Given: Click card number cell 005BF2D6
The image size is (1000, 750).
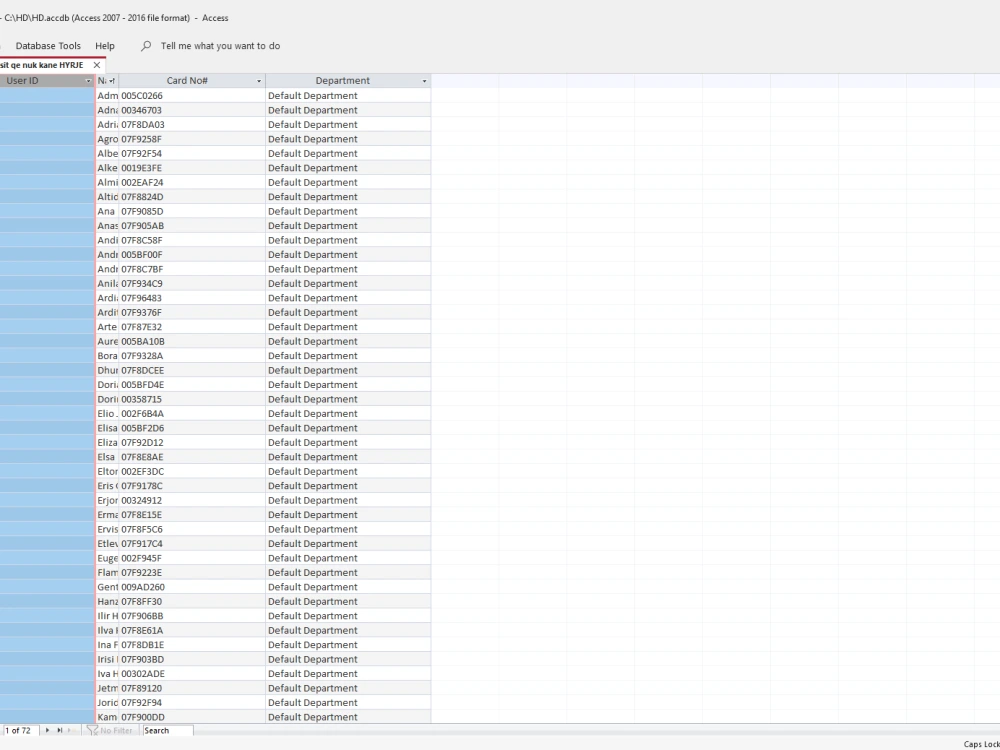Looking at the screenshot, I should (x=192, y=428).
